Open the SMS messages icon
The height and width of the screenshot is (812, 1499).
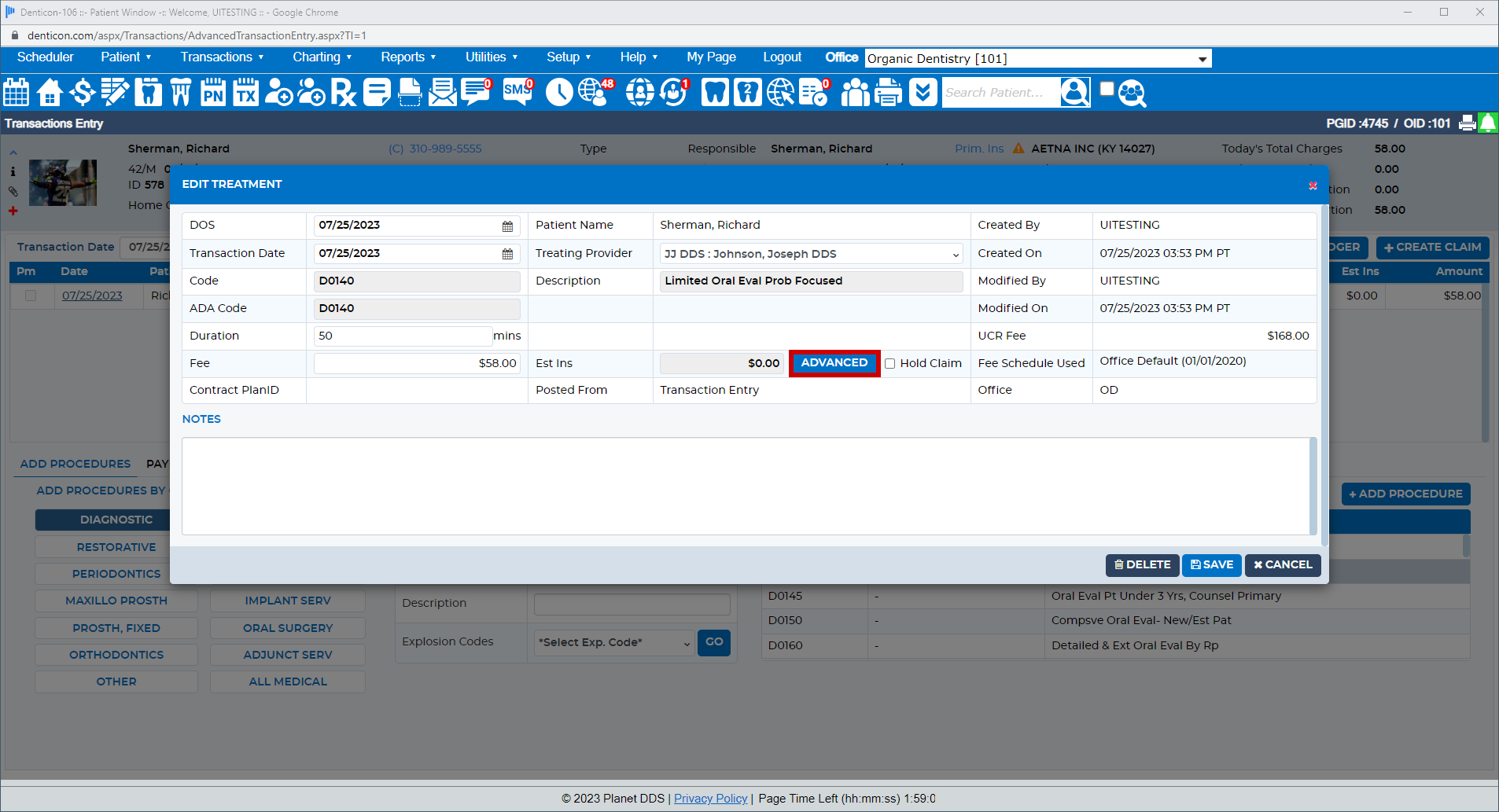click(517, 92)
